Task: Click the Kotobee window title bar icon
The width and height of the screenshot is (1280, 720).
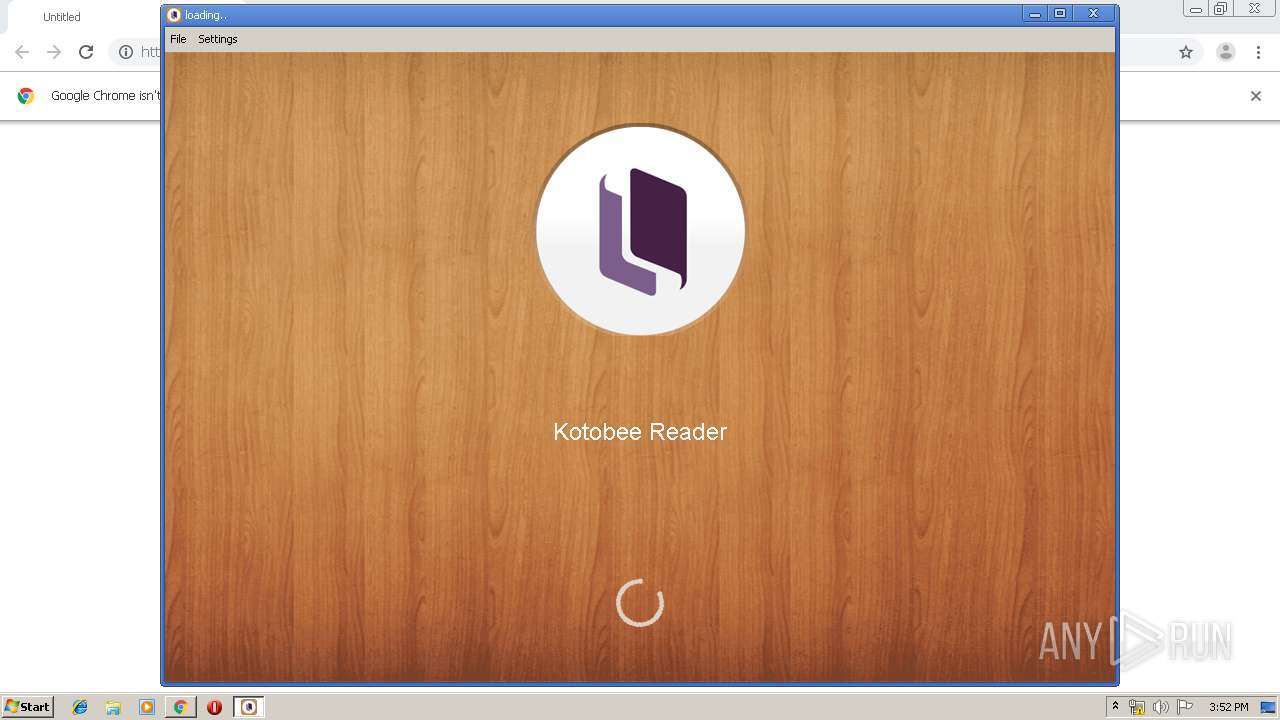Action: coord(174,15)
